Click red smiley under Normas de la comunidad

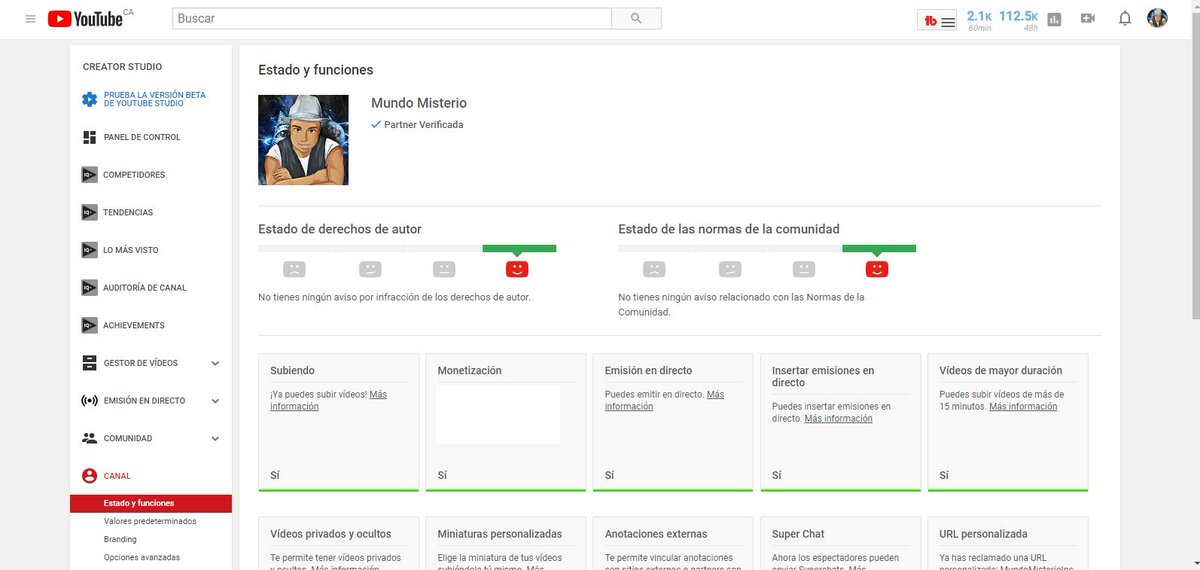click(877, 269)
